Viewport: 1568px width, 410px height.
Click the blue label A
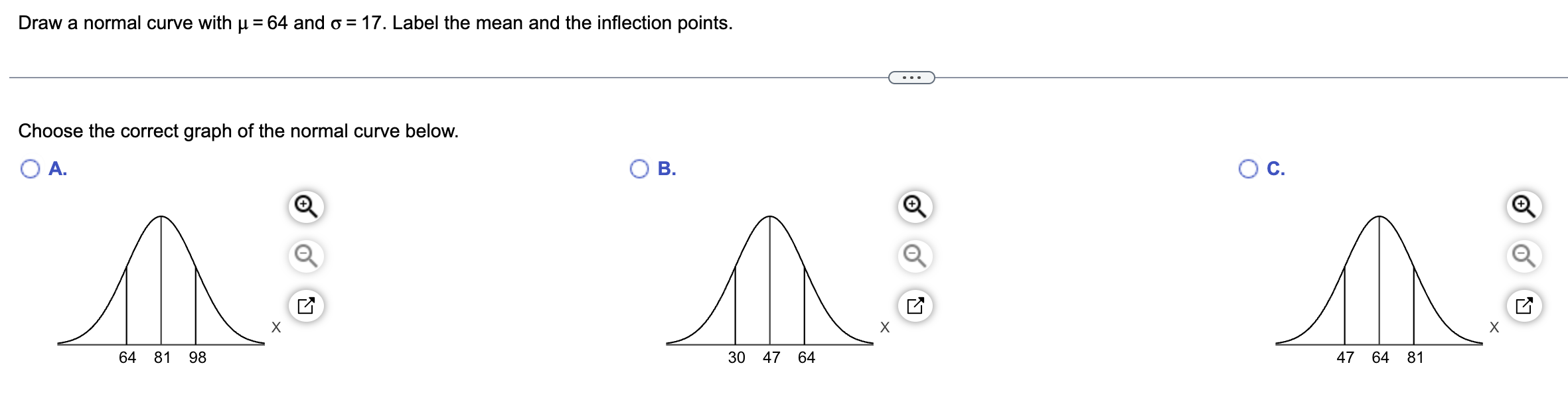click(x=57, y=169)
